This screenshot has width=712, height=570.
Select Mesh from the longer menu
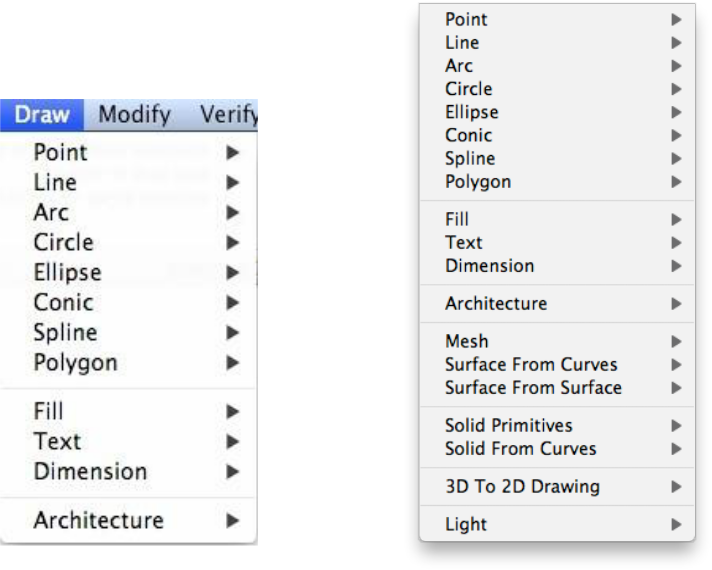(467, 342)
